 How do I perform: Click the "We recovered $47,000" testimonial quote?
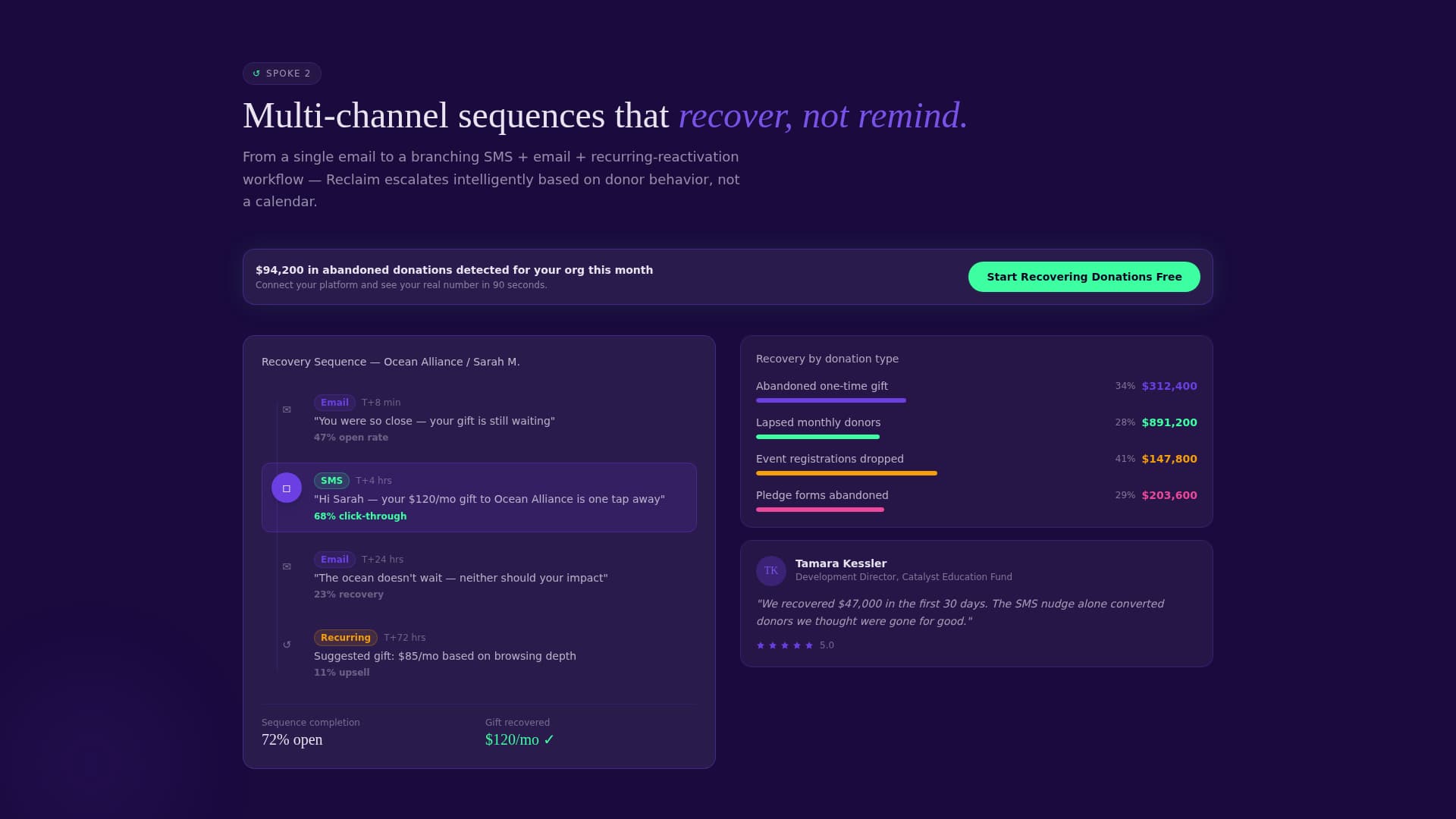click(x=960, y=612)
